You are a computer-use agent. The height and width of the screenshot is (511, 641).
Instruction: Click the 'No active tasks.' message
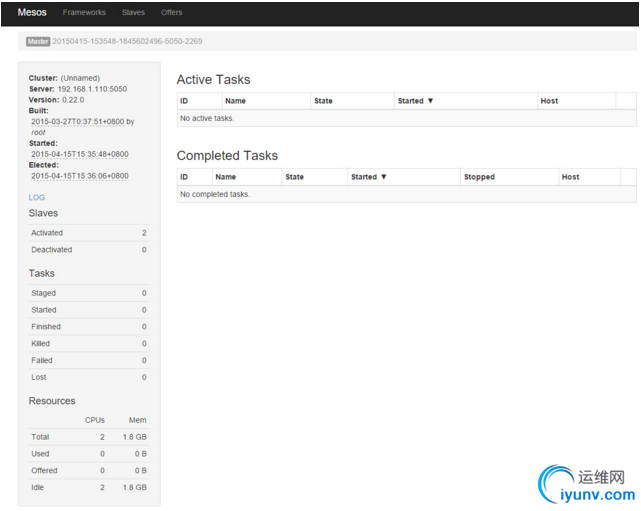207,118
